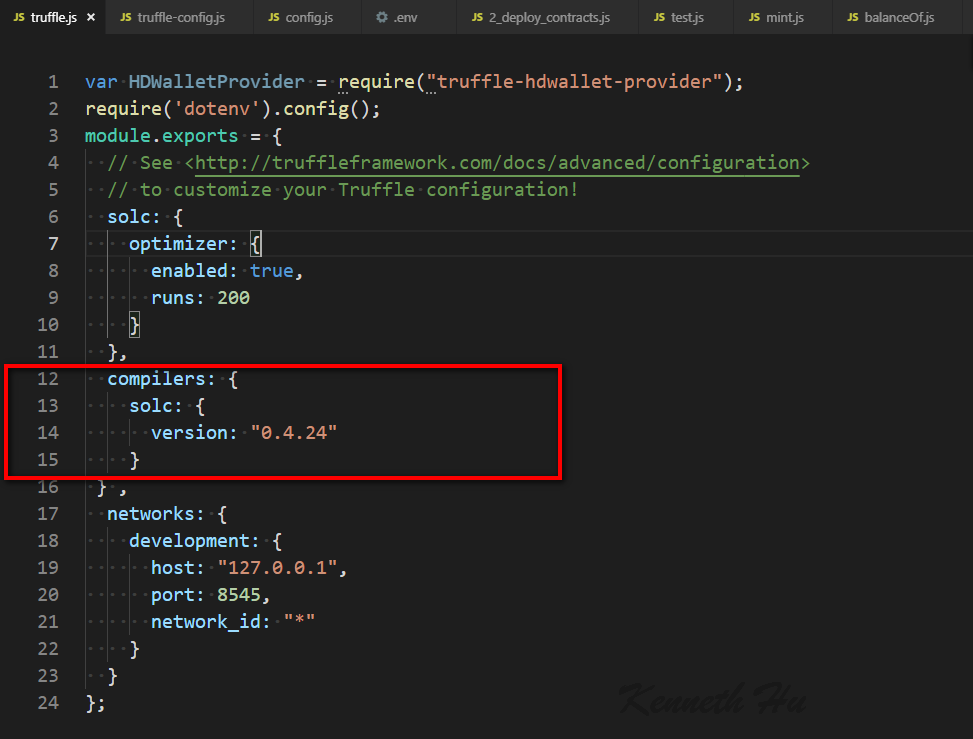Image resolution: width=973 pixels, height=739 pixels.
Task: Click line number 24 in the gutter
Action: 48,702
